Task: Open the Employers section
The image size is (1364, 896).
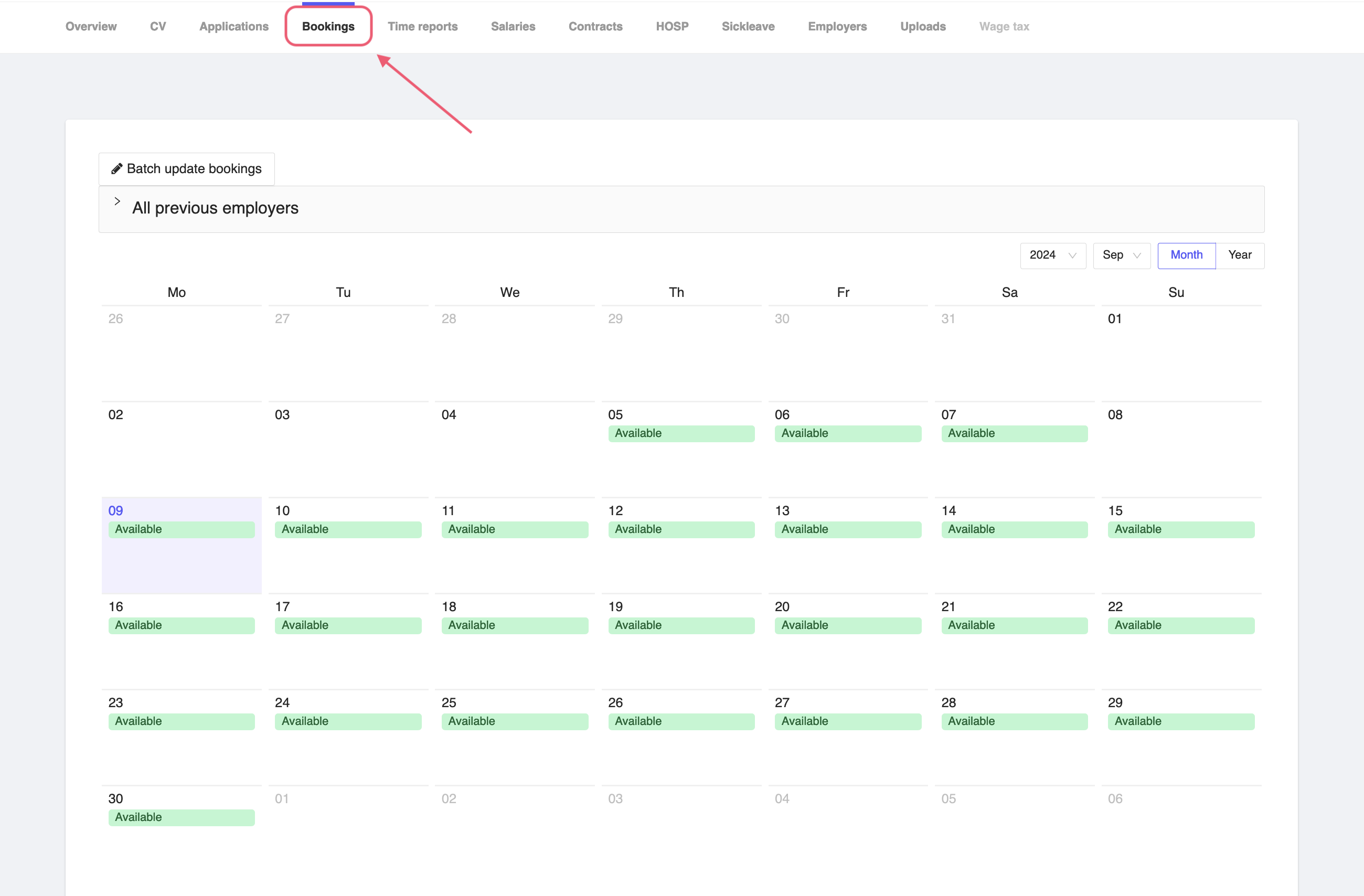Action: 837,26
